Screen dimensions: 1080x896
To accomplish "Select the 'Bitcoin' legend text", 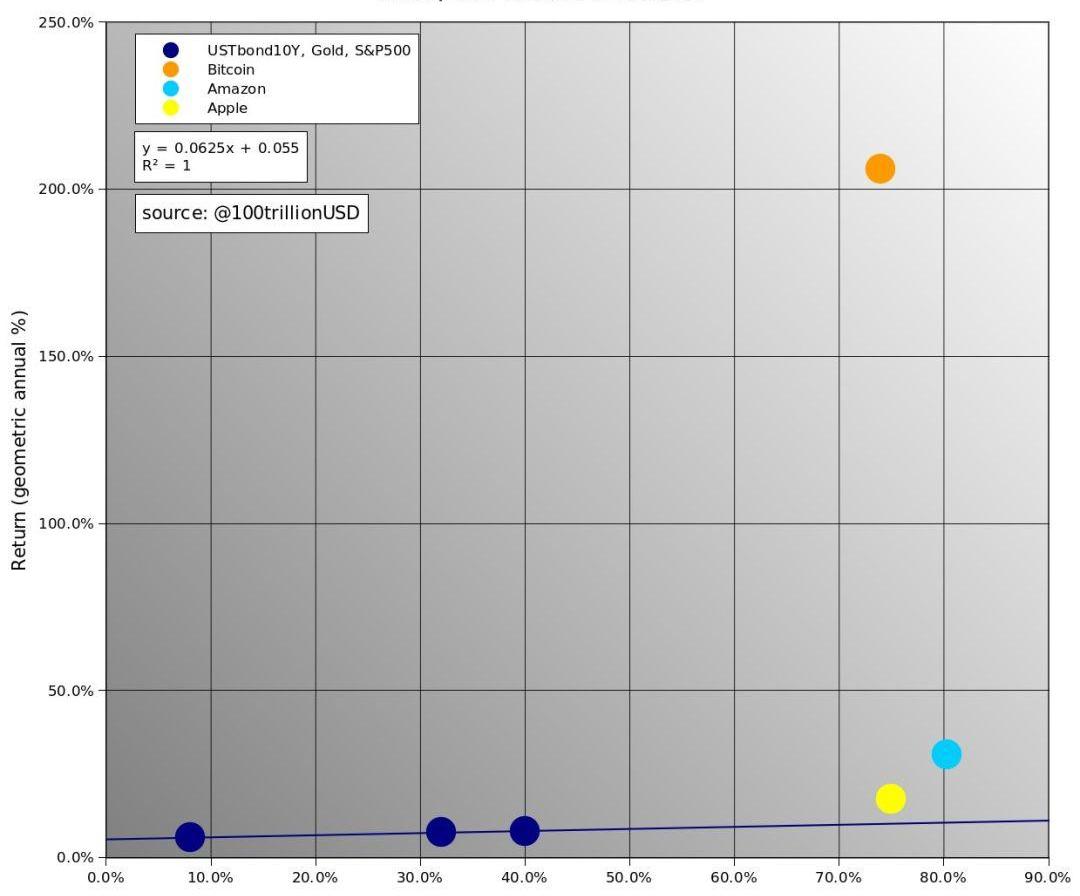I will point(231,70).
